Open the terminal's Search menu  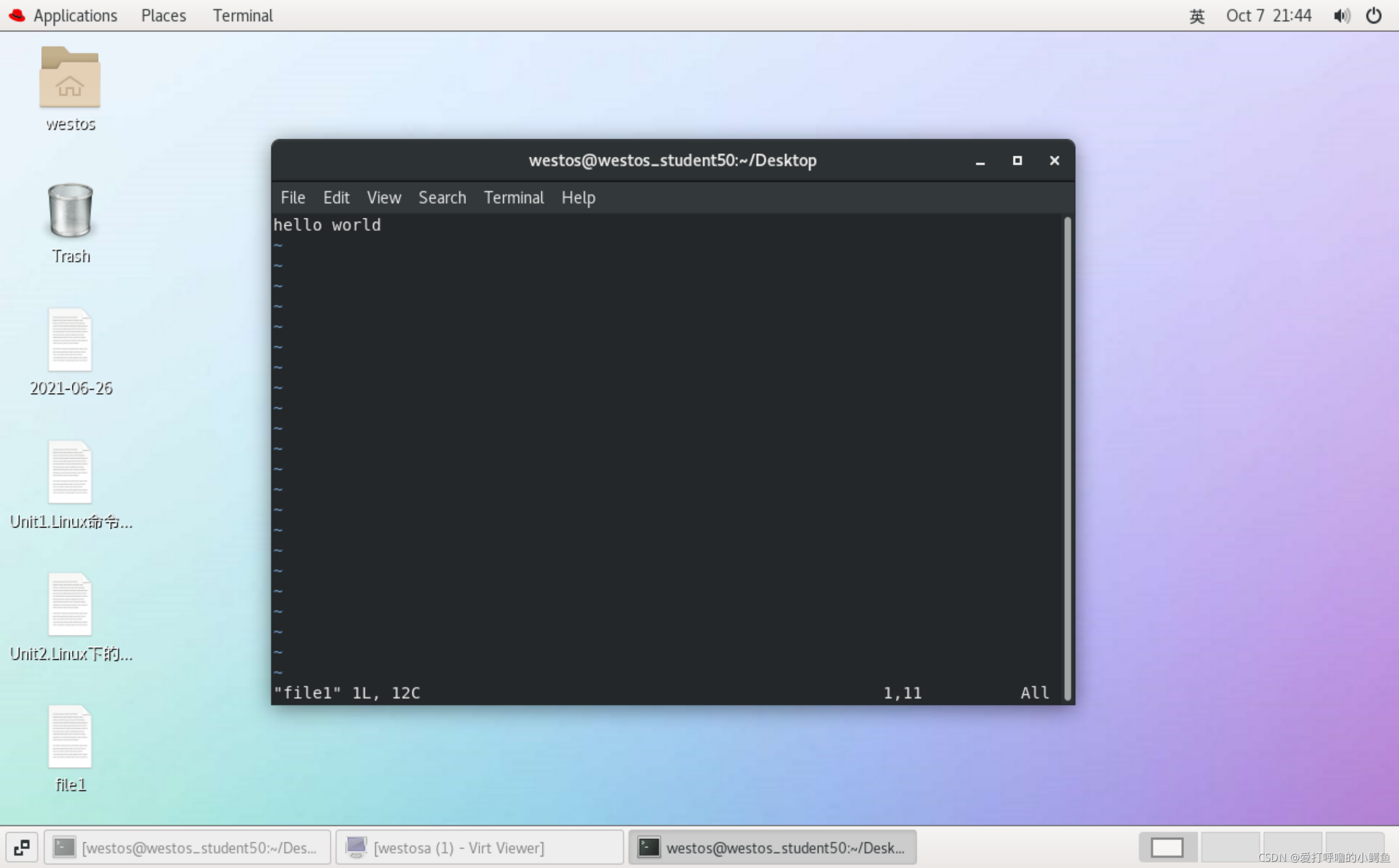click(442, 197)
